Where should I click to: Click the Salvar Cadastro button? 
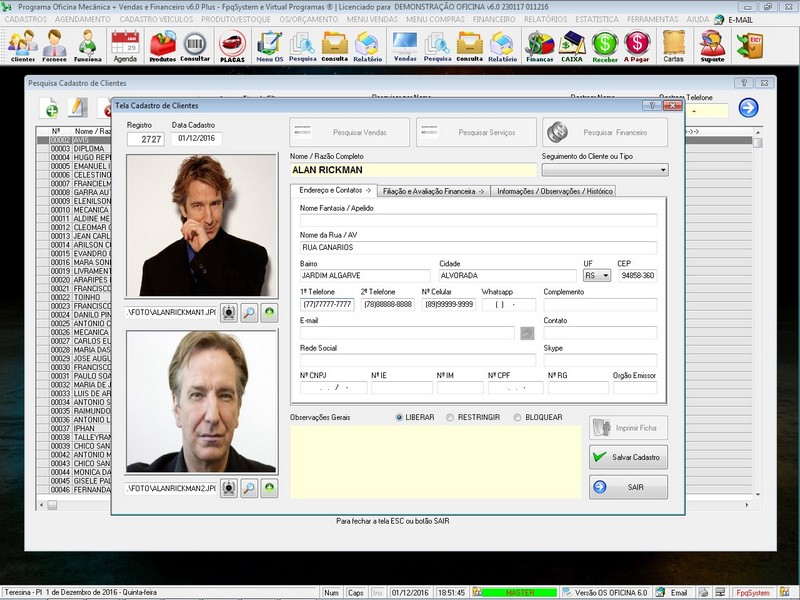coord(628,457)
